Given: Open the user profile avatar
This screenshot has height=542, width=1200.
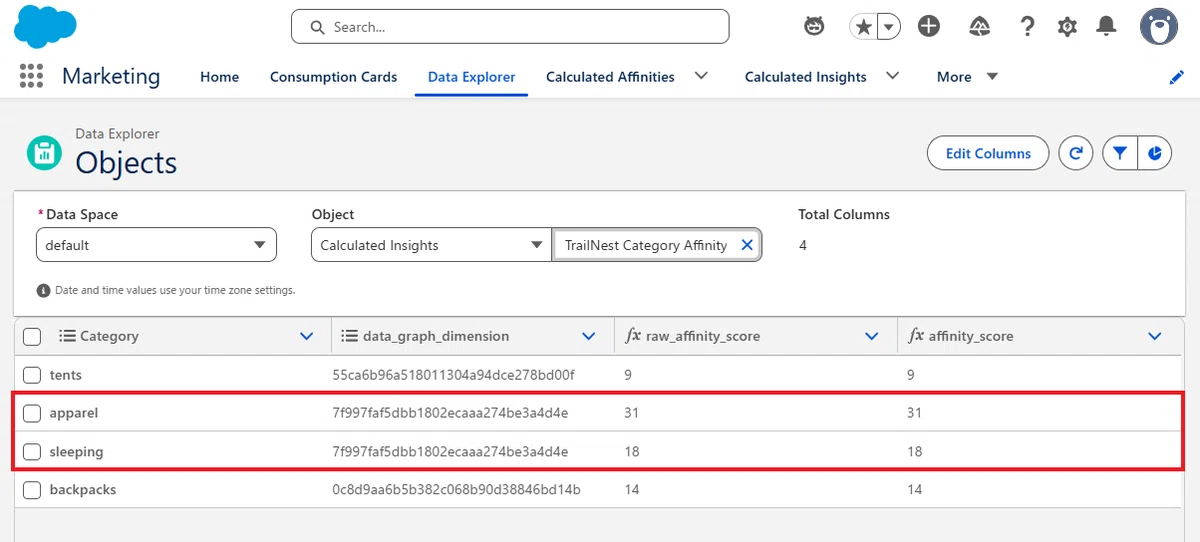Looking at the screenshot, I should point(1159,27).
